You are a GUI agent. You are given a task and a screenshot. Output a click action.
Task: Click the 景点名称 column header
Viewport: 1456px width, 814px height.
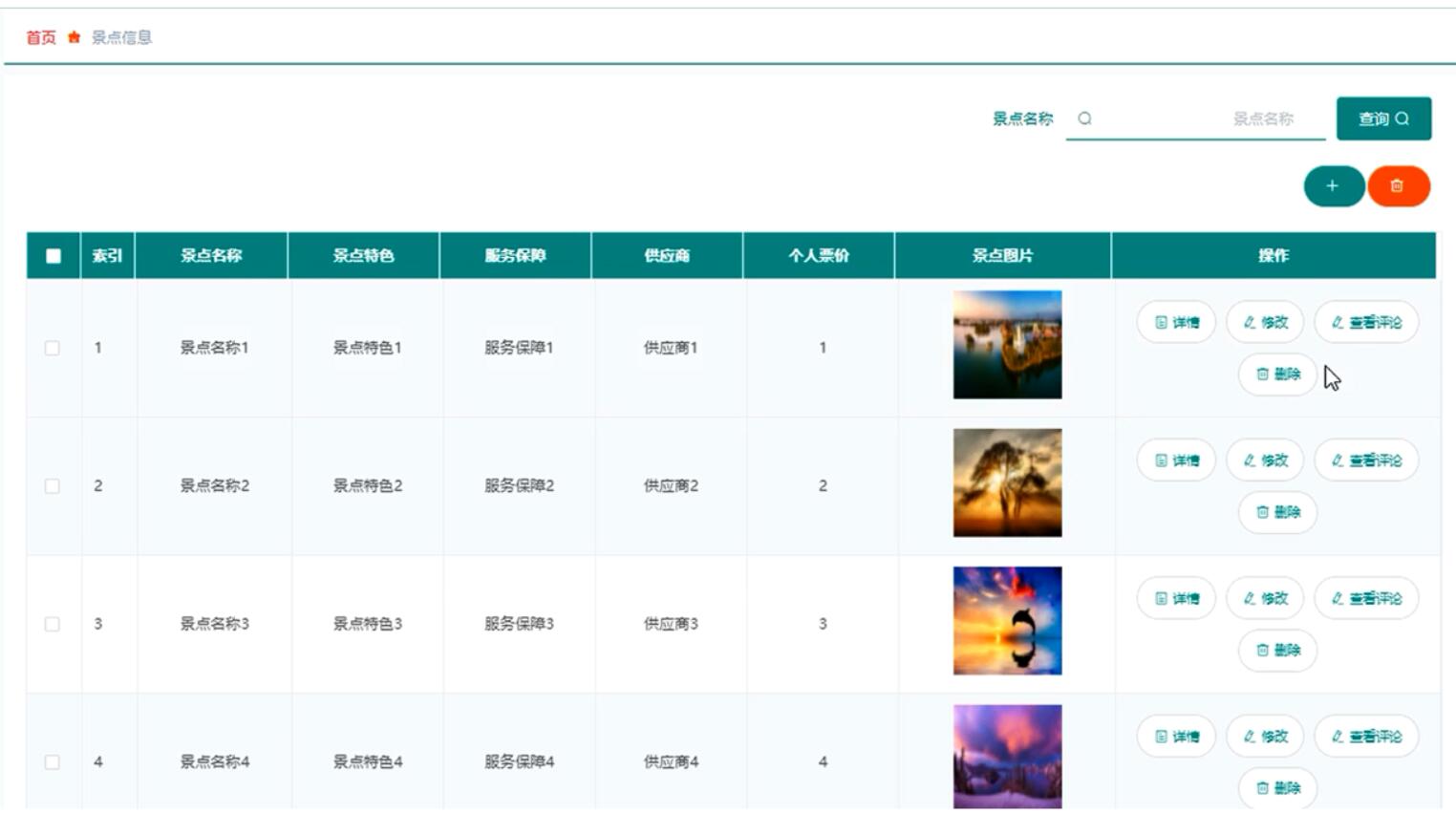coord(211,256)
